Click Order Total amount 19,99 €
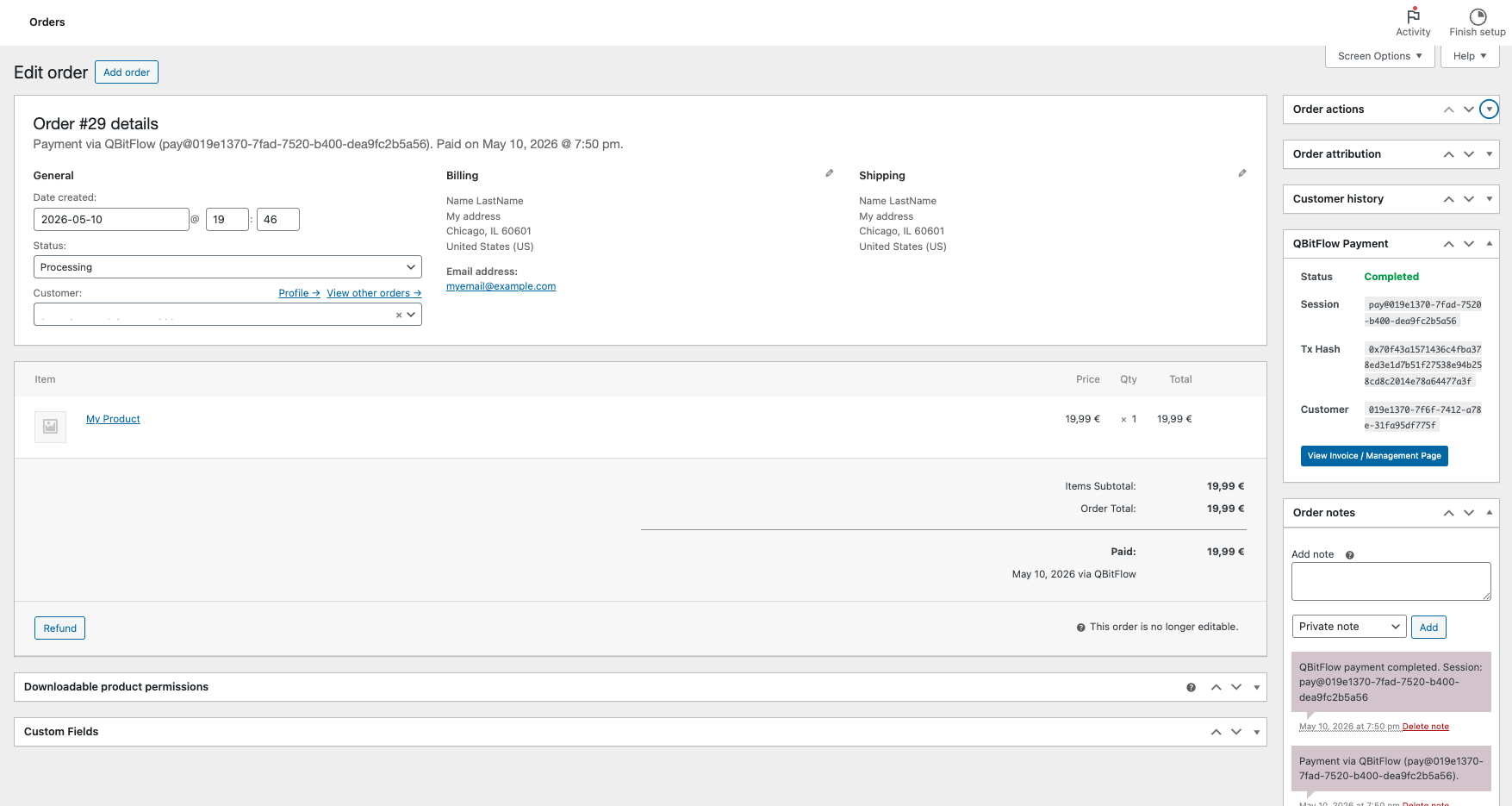1512x806 pixels. pyautogui.click(x=1225, y=509)
